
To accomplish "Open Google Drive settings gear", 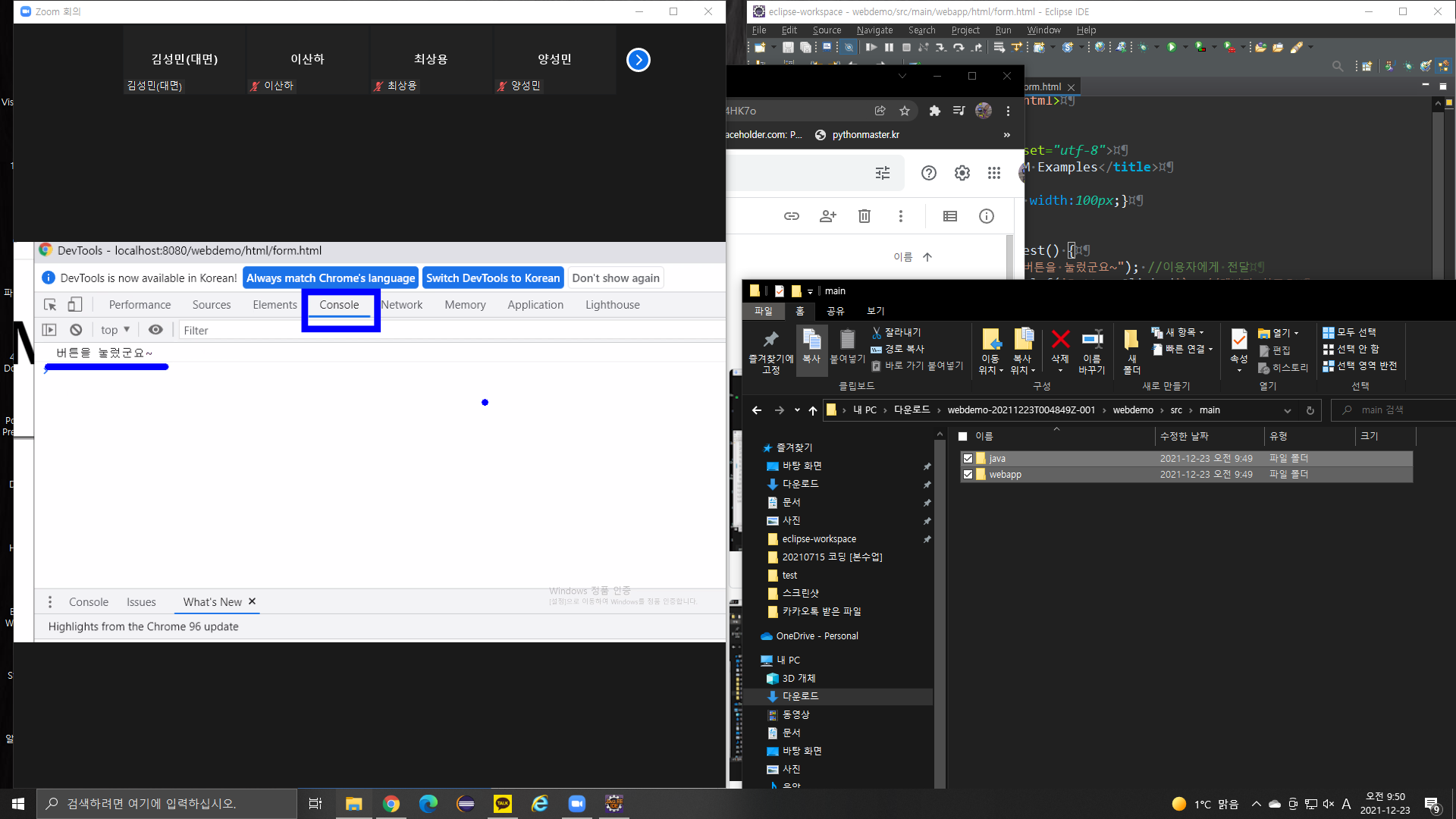I will point(962,173).
